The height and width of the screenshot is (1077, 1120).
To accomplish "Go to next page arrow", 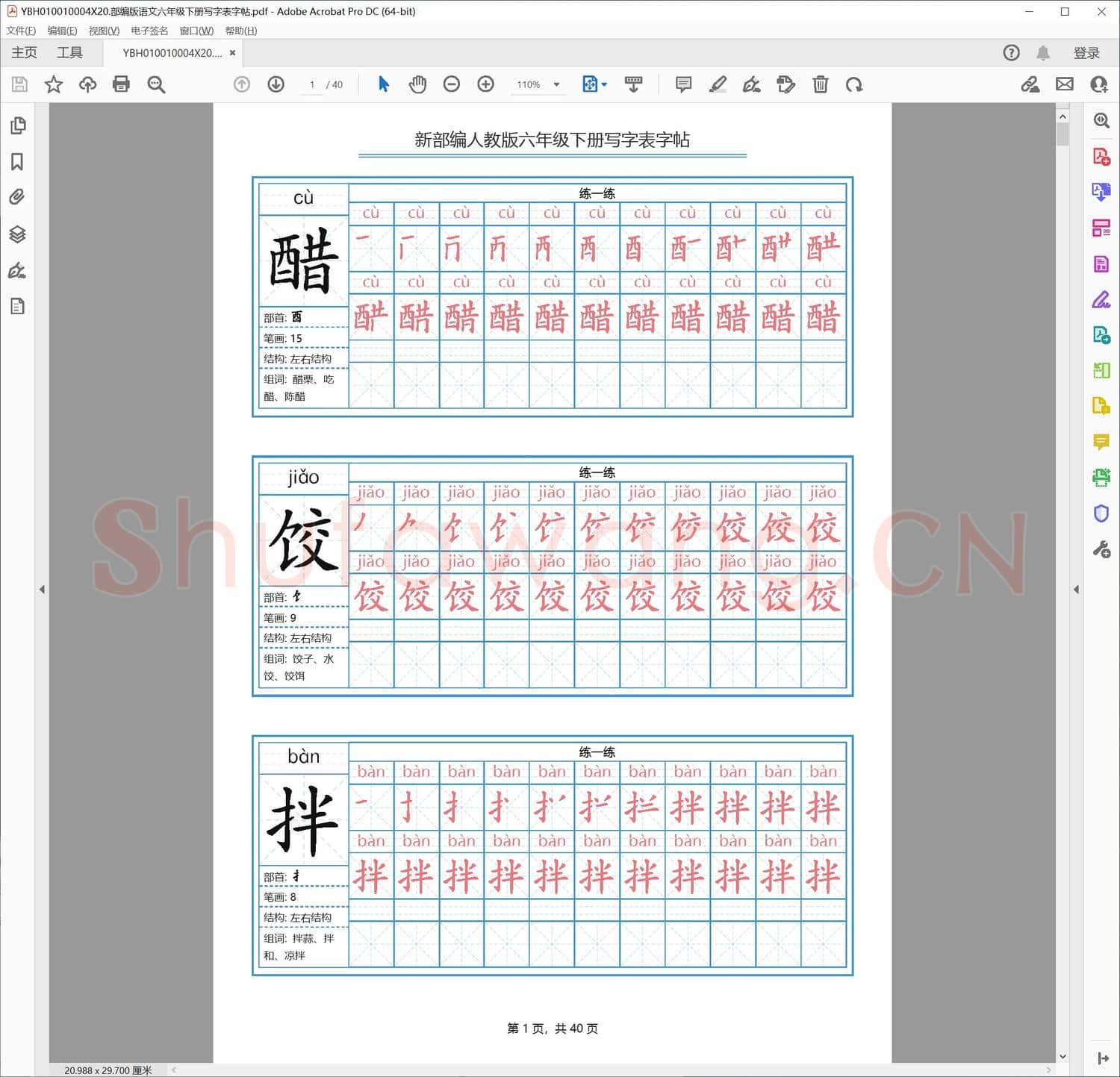I will pos(276,84).
